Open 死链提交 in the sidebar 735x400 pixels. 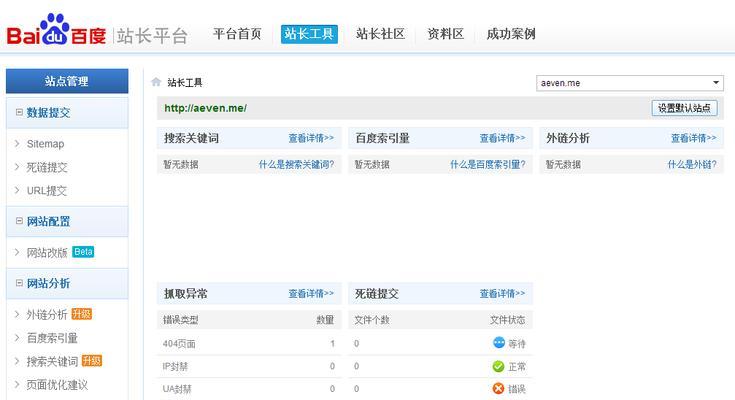(x=47, y=167)
